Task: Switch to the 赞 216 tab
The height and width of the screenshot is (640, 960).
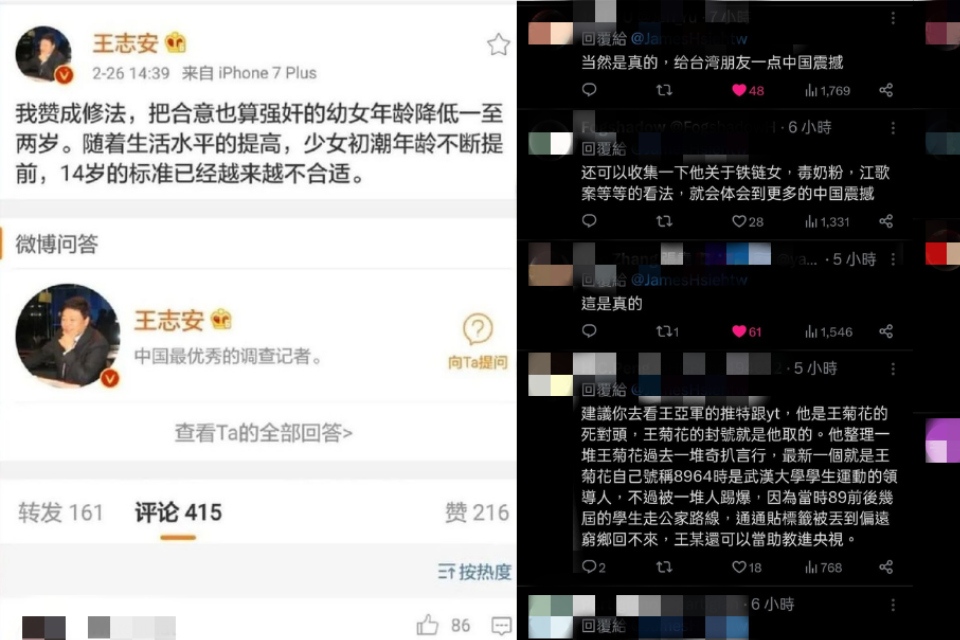Action: pos(477,512)
